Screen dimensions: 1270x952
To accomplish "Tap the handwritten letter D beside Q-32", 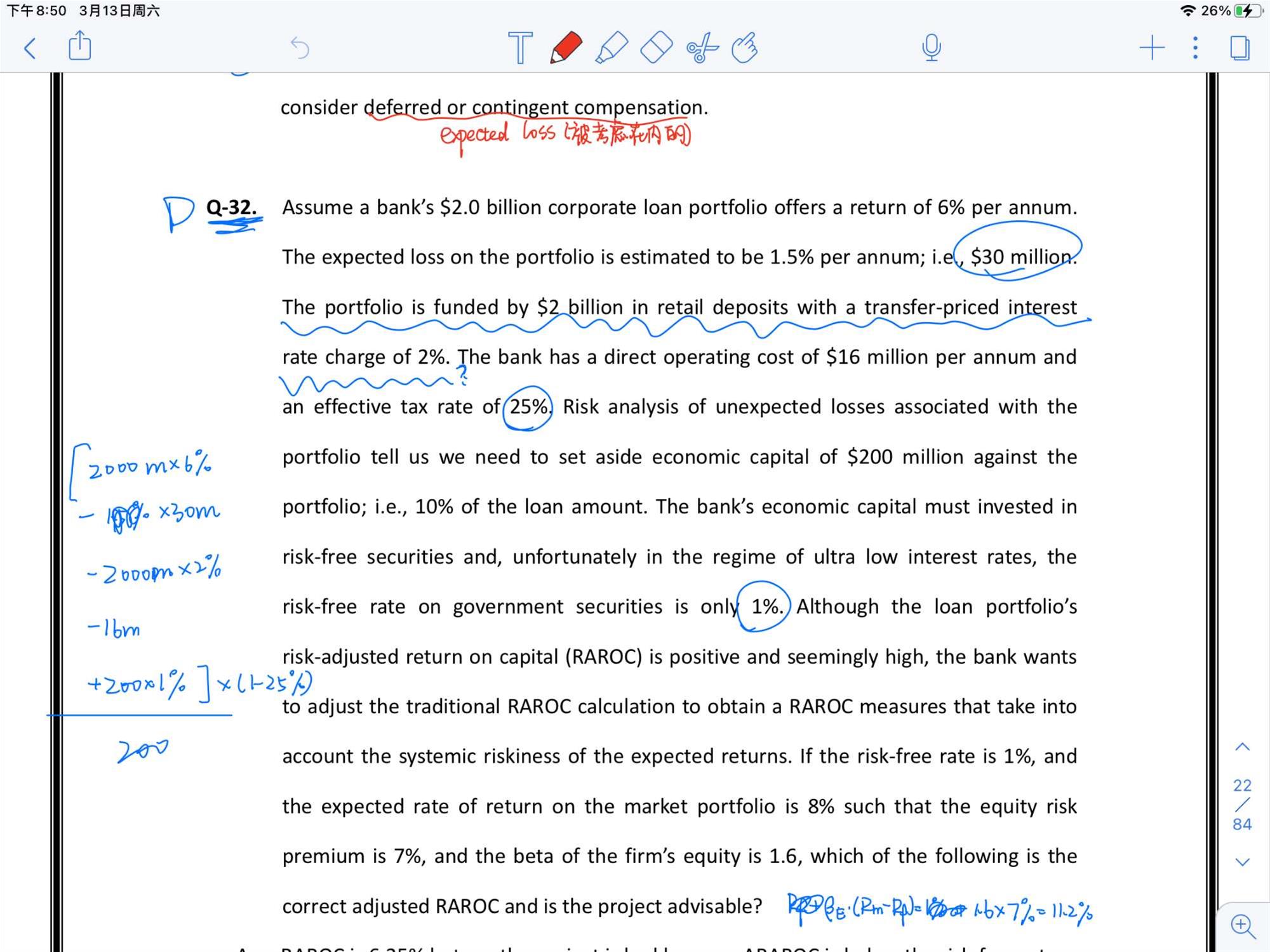I will pos(178,213).
